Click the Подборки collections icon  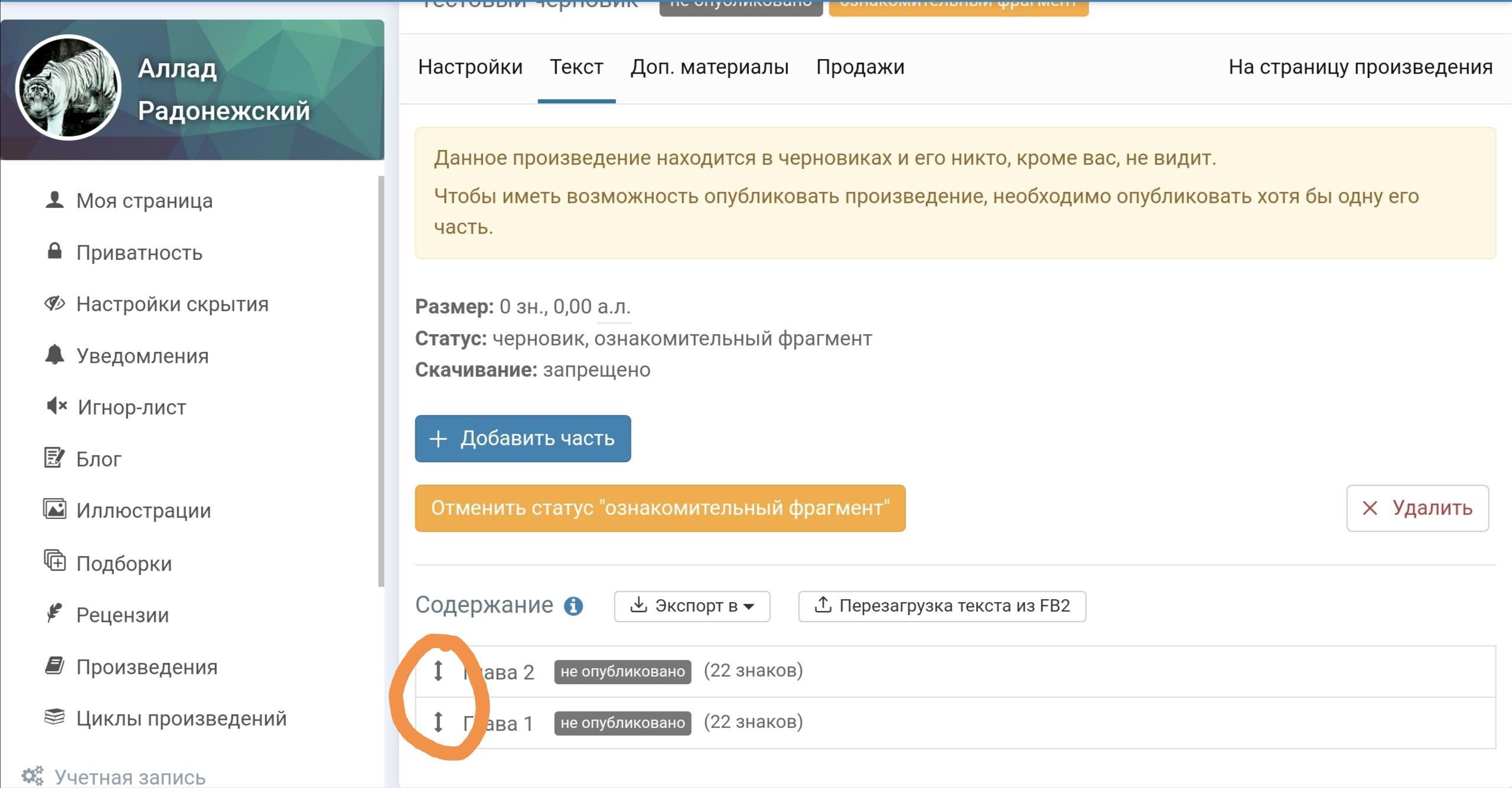(54, 561)
